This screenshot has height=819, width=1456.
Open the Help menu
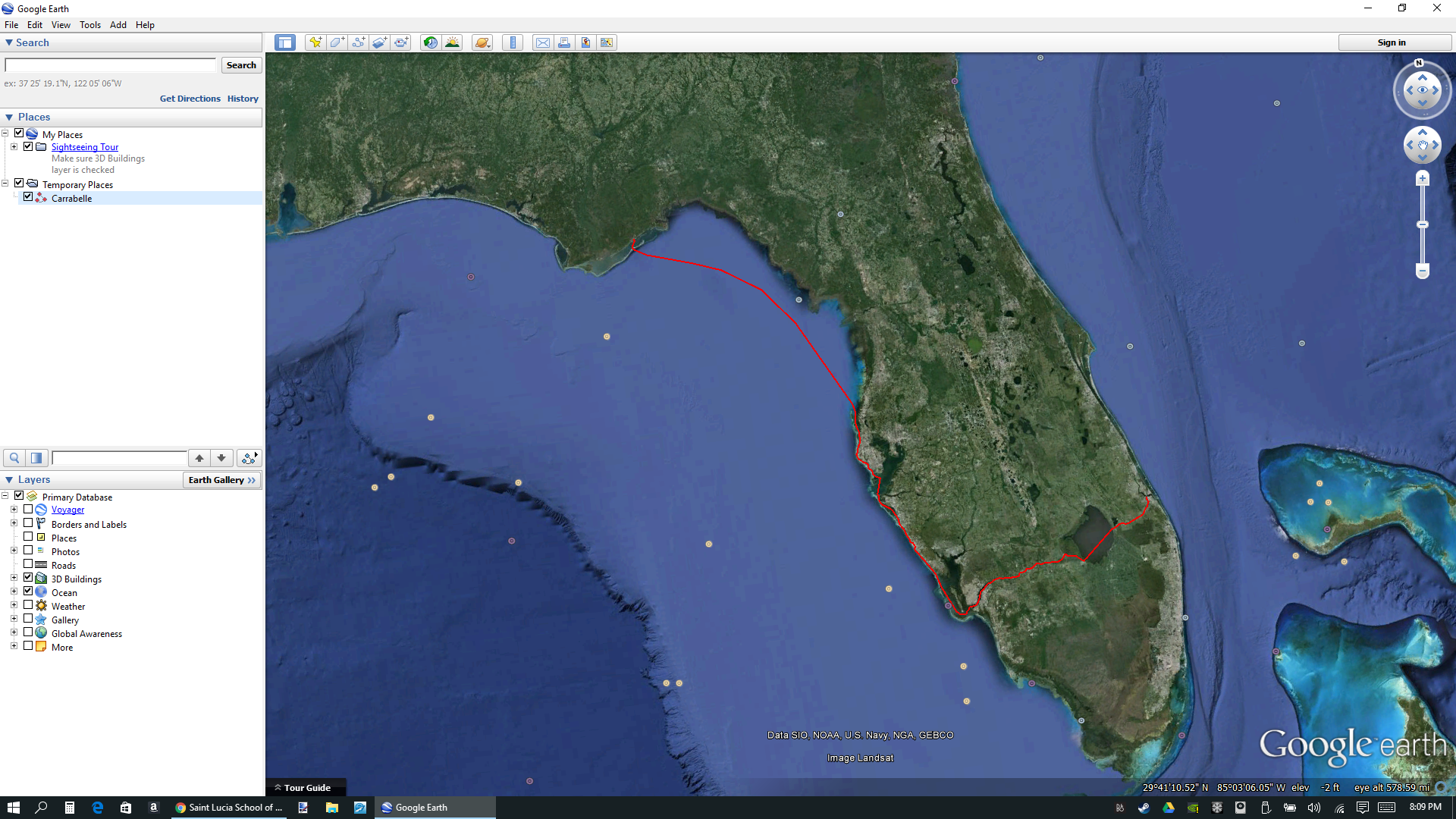pyautogui.click(x=145, y=24)
